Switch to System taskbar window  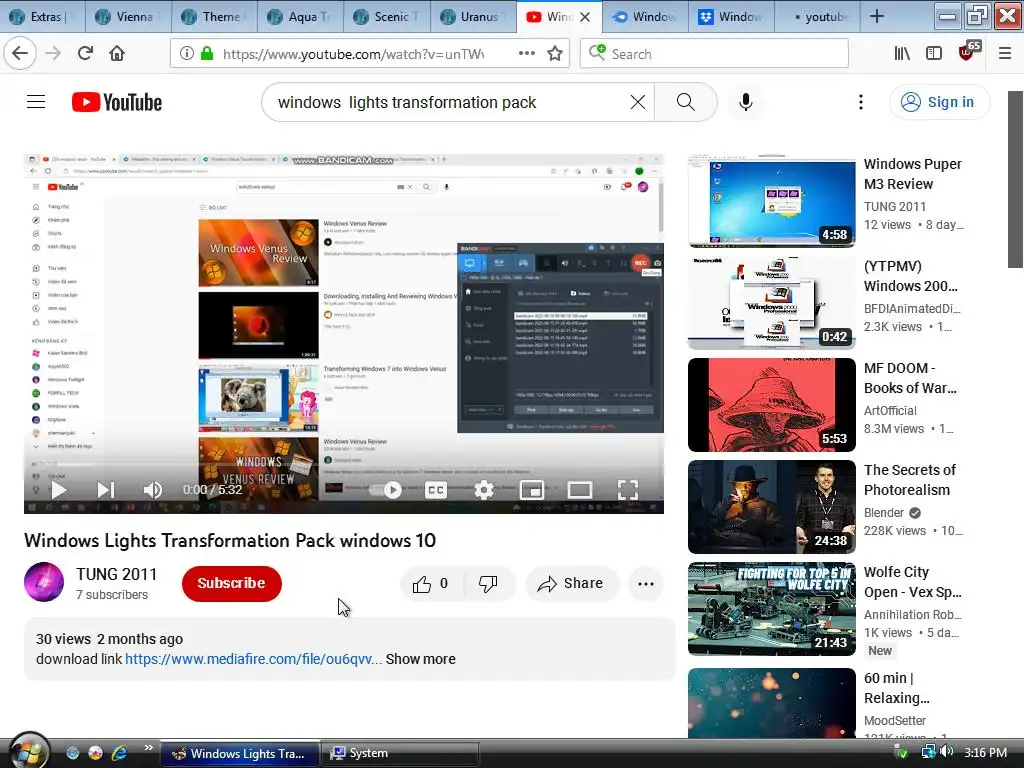400,753
